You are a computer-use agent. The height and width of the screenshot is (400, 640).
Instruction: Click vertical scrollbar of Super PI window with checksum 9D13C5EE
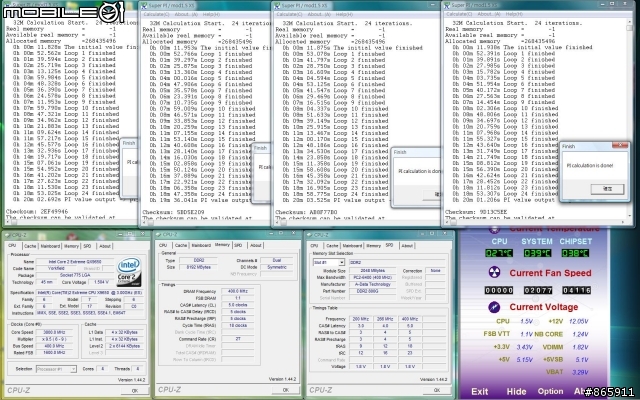point(629,120)
